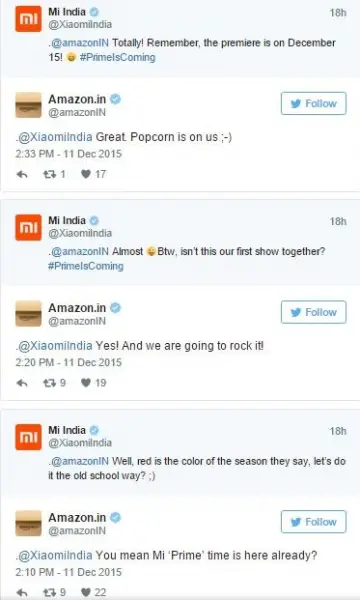Image resolution: width=360 pixels, height=600 pixels.
Task: Reply to the "Popcorn is on us" tweet
Action: tap(22, 174)
